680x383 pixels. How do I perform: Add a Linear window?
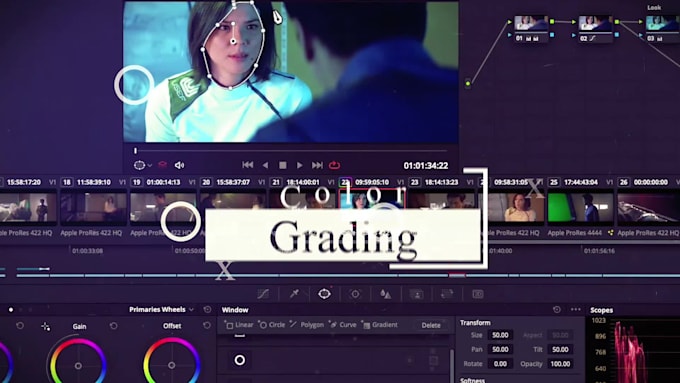click(239, 324)
